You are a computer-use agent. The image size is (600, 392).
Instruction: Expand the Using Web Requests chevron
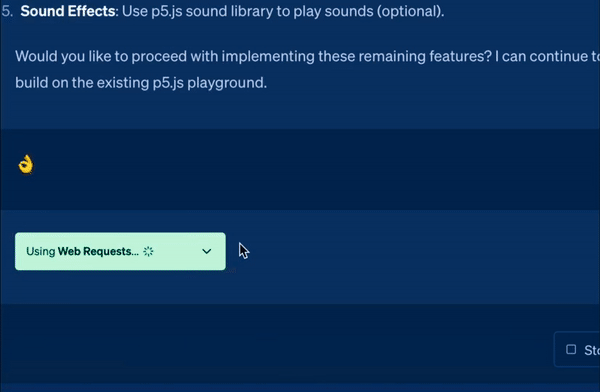[x=207, y=252]
